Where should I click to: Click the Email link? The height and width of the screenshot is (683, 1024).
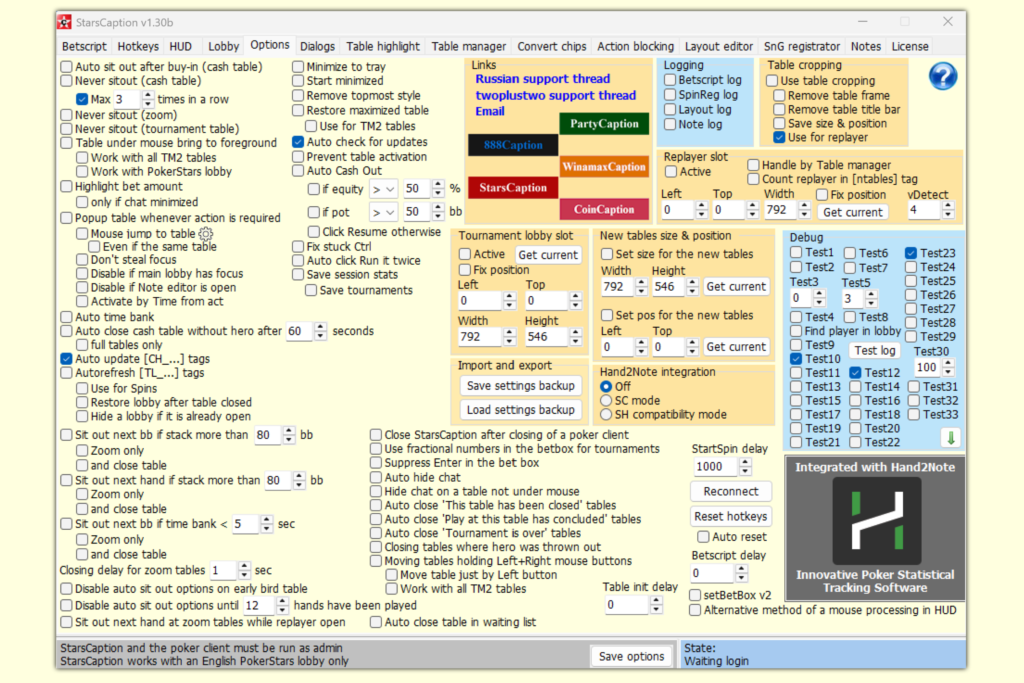(490, 111)
